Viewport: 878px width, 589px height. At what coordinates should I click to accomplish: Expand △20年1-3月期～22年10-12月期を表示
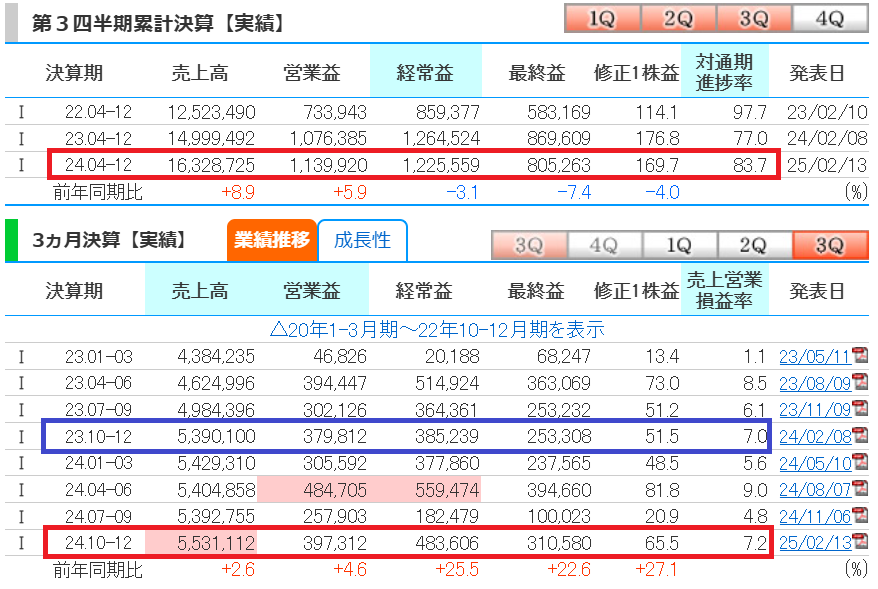point(437,329)
